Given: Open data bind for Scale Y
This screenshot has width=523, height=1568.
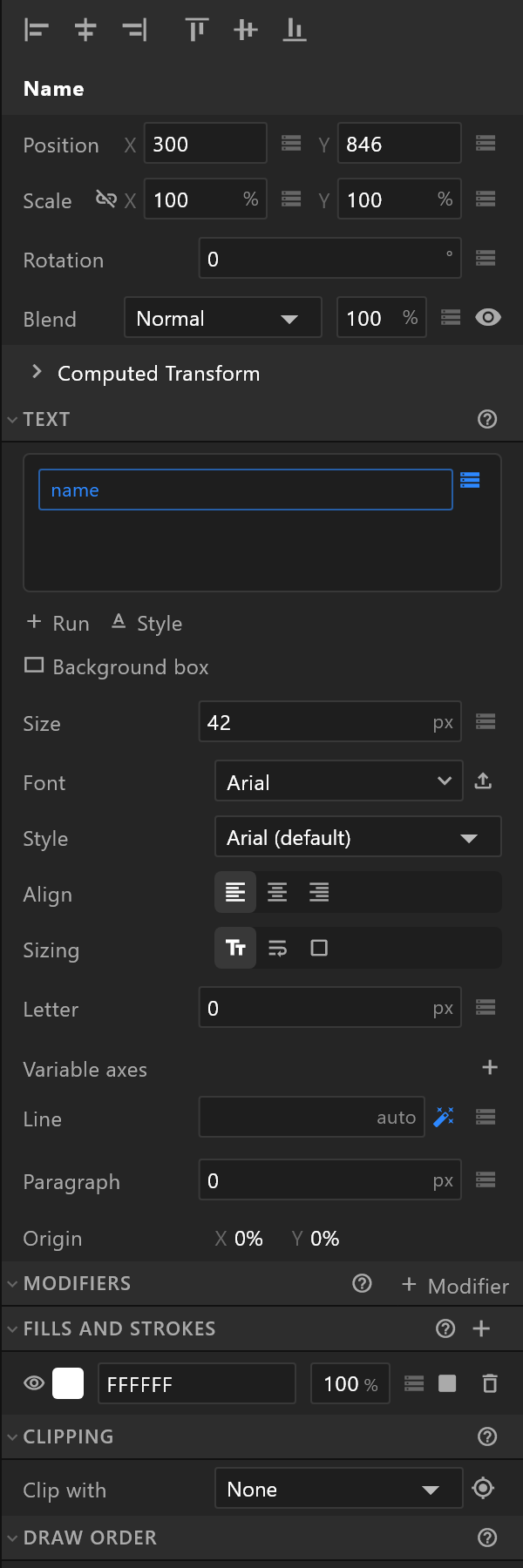Looking at the screenshot, I should click(x=486, y=199).
